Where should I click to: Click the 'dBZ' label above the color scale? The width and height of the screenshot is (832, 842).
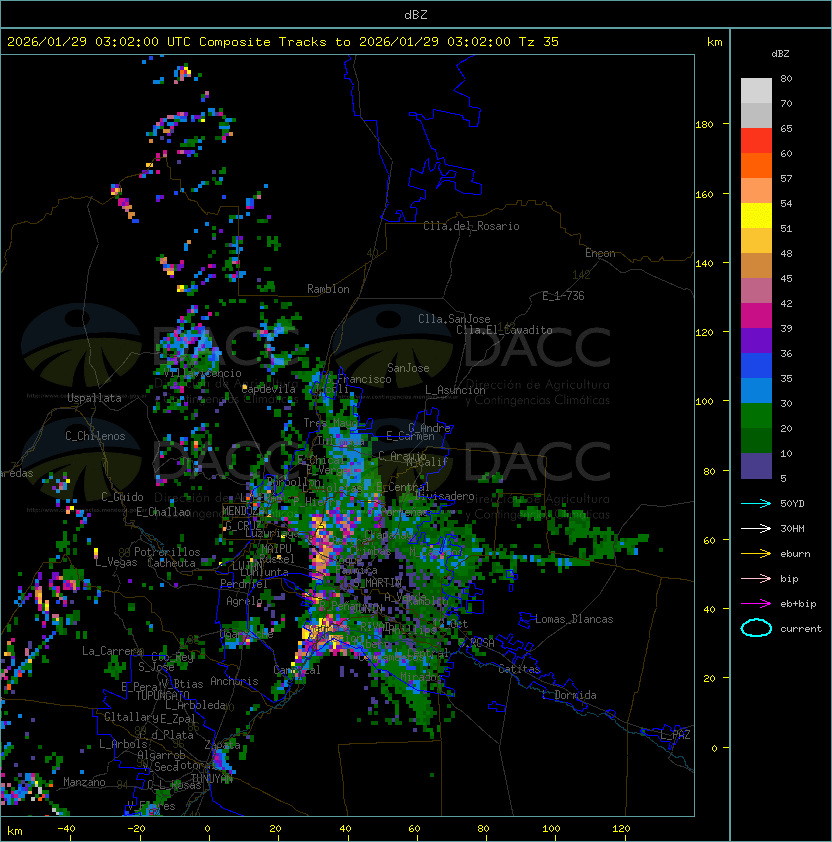(780, 54)
